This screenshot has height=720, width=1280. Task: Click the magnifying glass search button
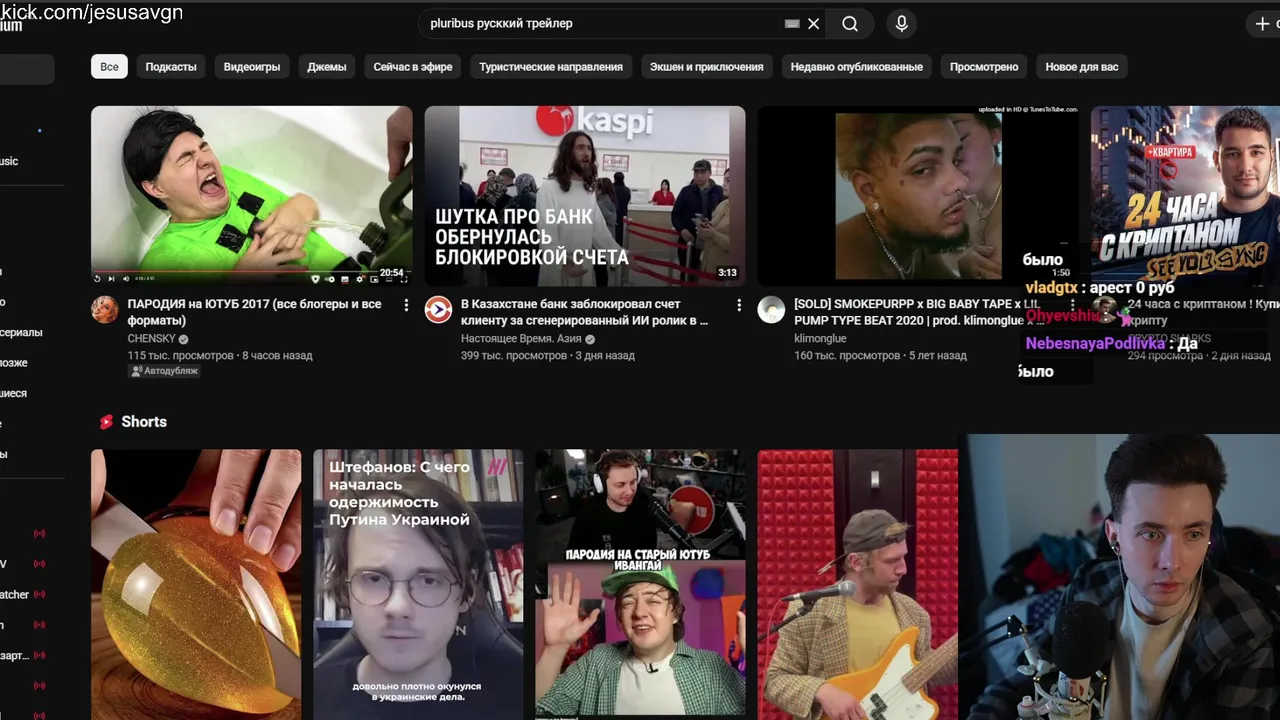[850, 23]
